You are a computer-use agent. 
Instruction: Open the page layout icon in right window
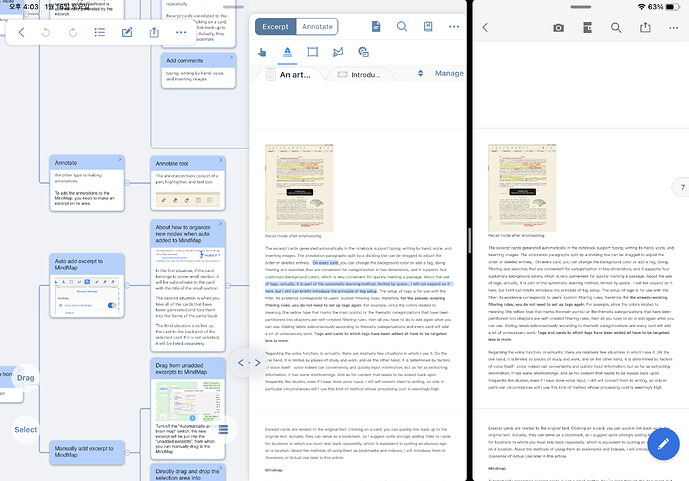[x=587, y=28]
